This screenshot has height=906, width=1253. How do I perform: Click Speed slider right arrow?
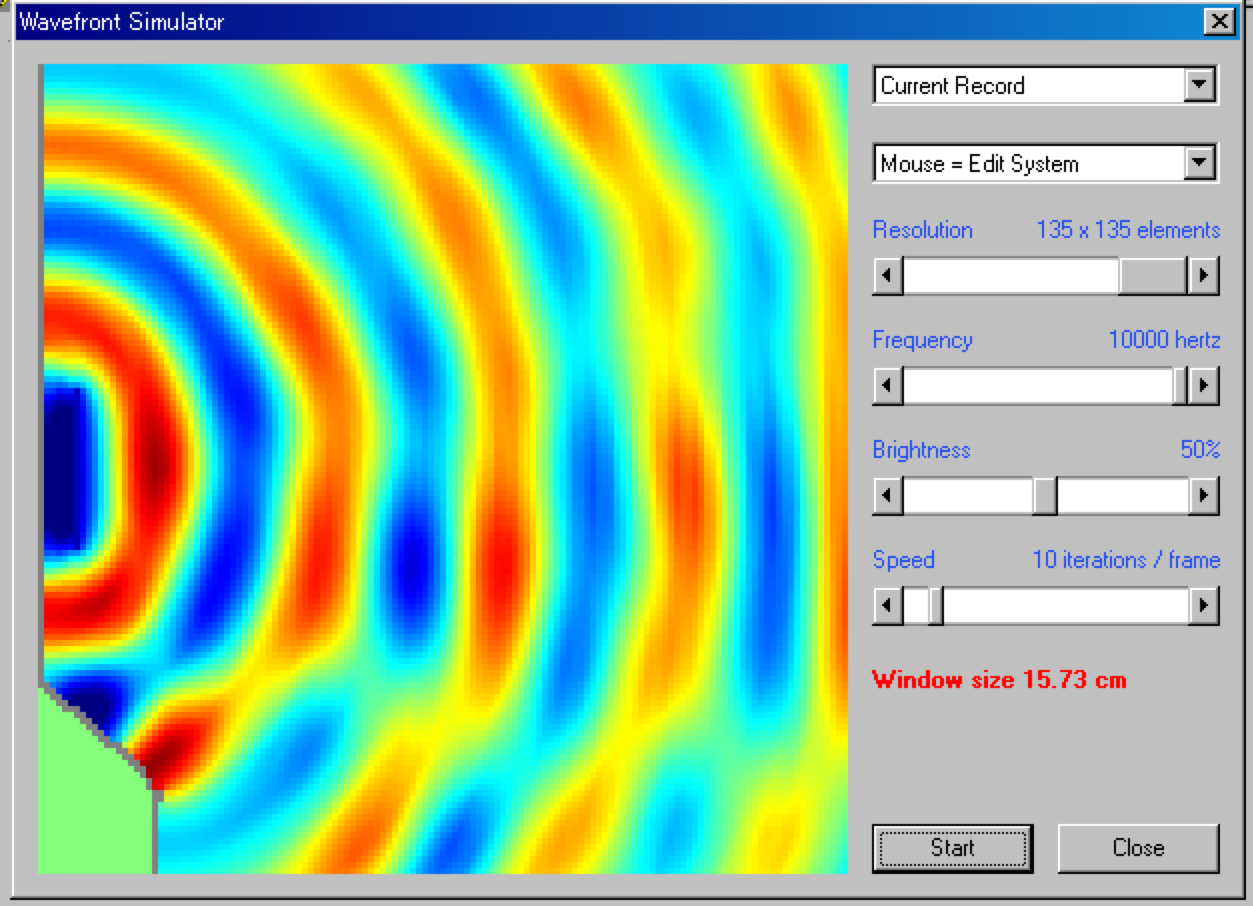tap(1203, 605)
